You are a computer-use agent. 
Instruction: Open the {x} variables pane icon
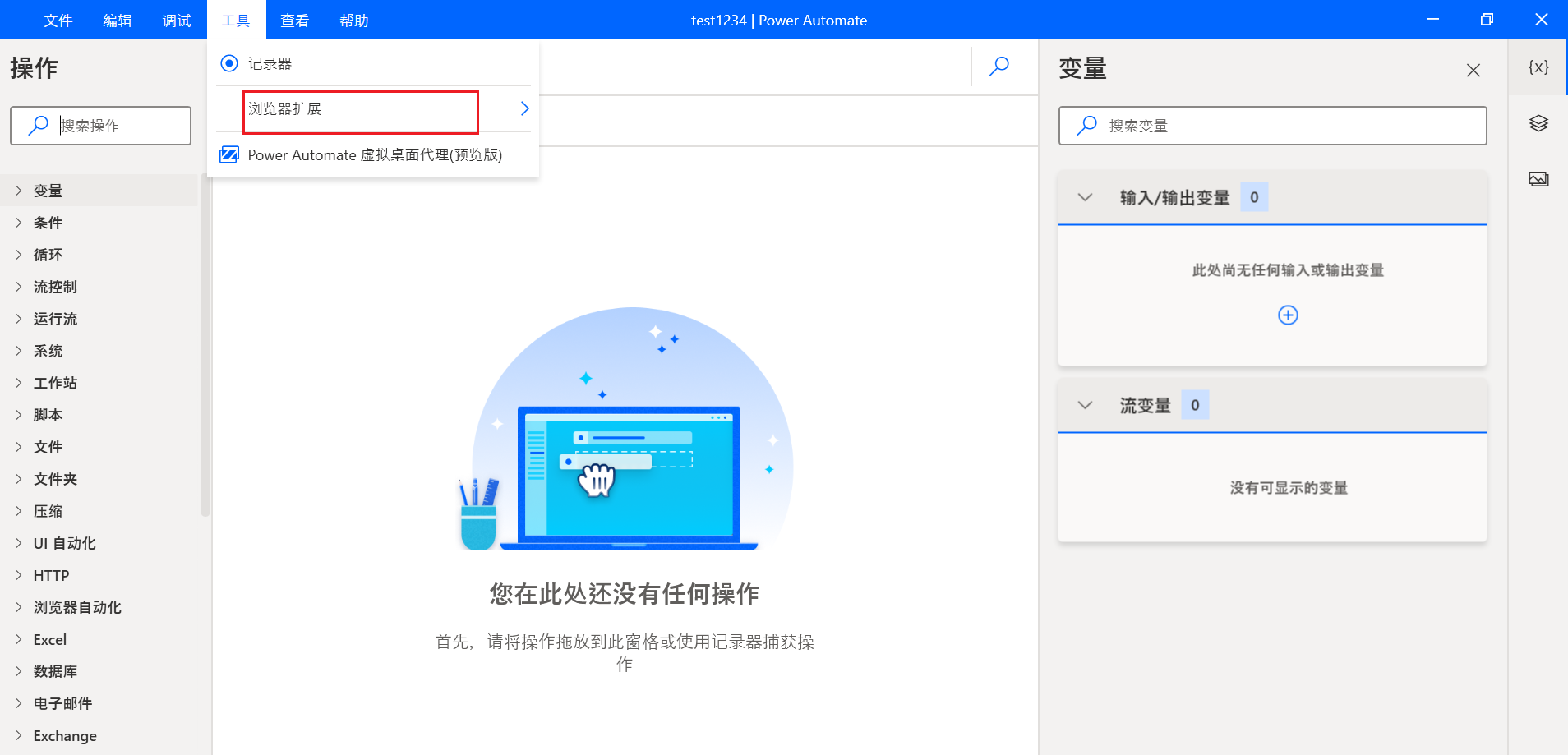click(x=1538, y=67)
